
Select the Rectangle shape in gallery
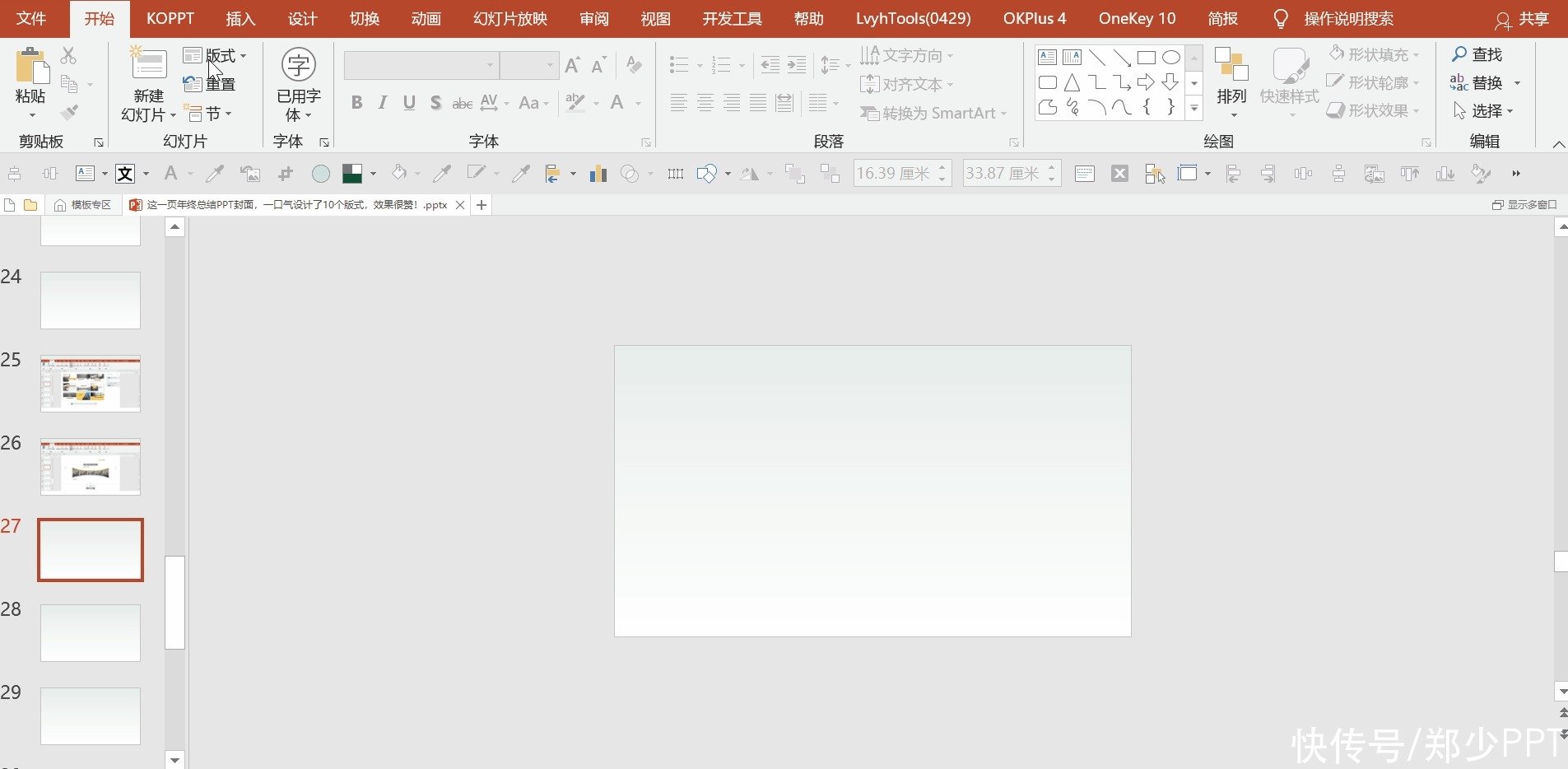pos(1146,58)
